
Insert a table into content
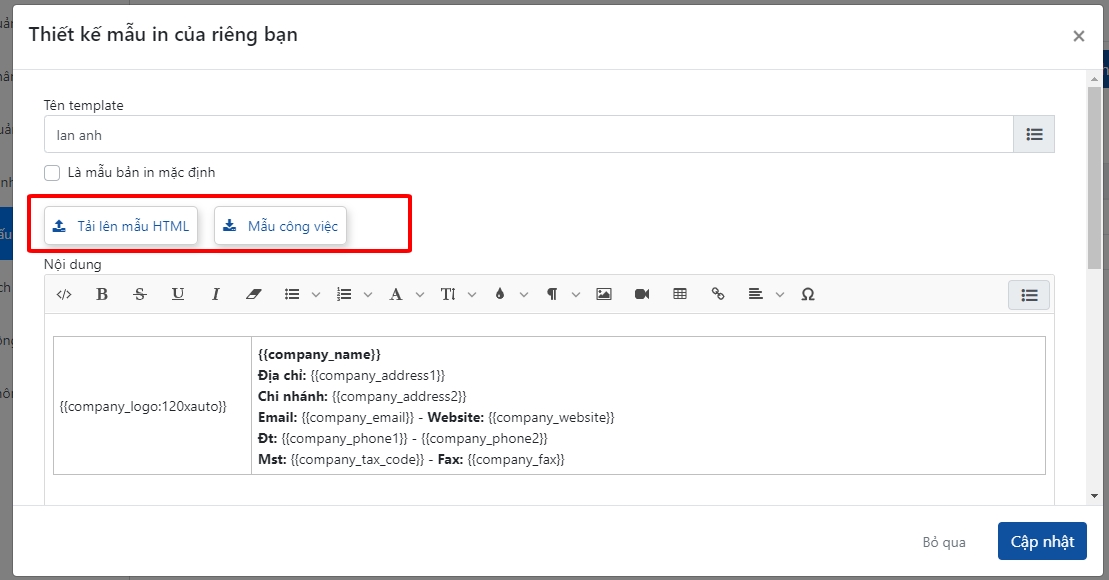pyautogui.click(x=680, y=294)
